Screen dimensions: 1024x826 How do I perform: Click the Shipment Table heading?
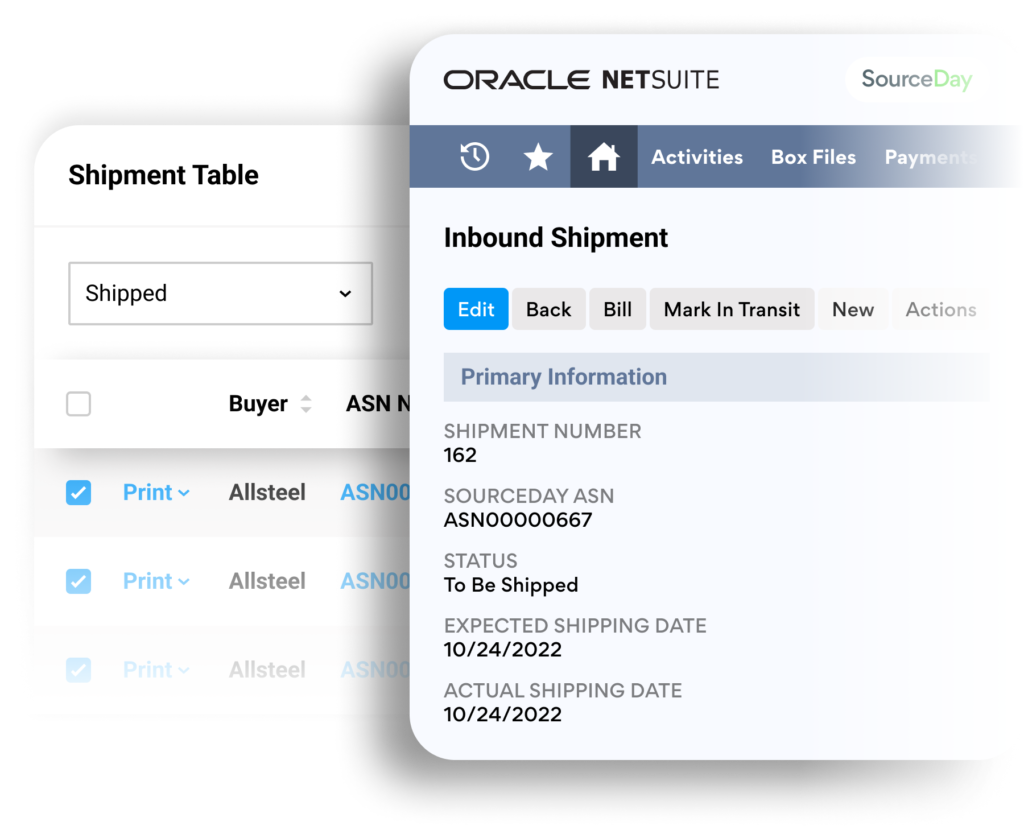163,175
